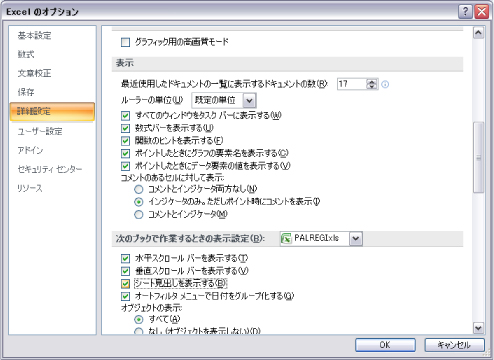Viewport: 494px width, 360px height.
Task: Click the recent documents number field
Action: [x=352, y=84]
